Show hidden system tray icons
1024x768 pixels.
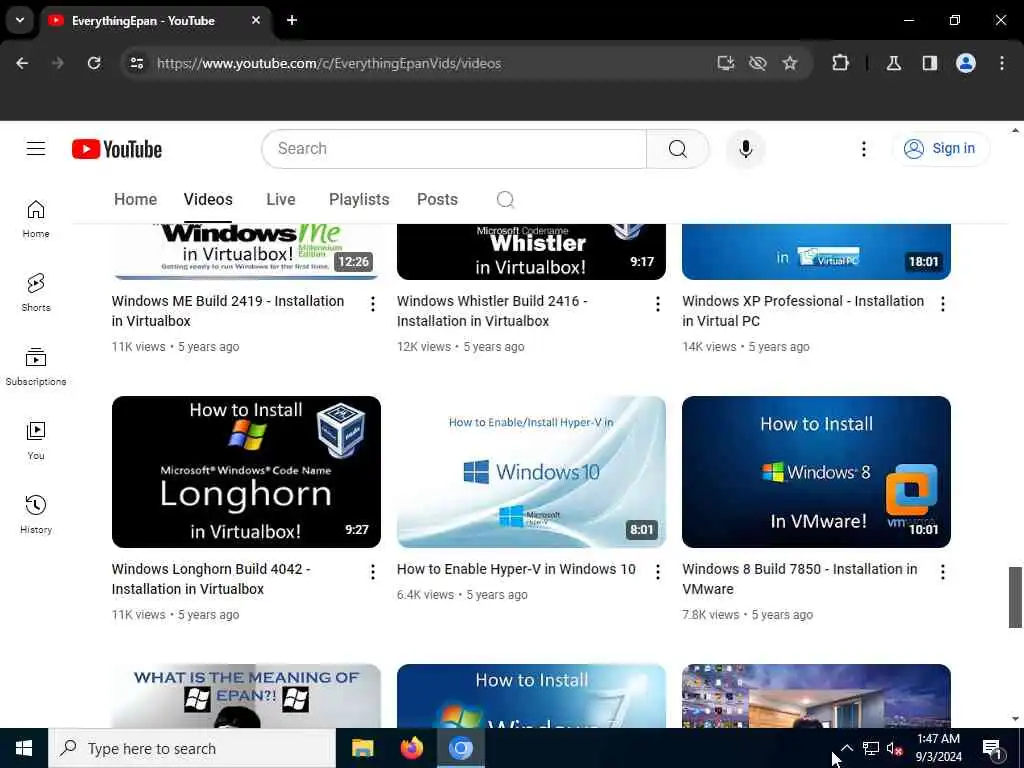pyautogui.click(x=846, y=748)
